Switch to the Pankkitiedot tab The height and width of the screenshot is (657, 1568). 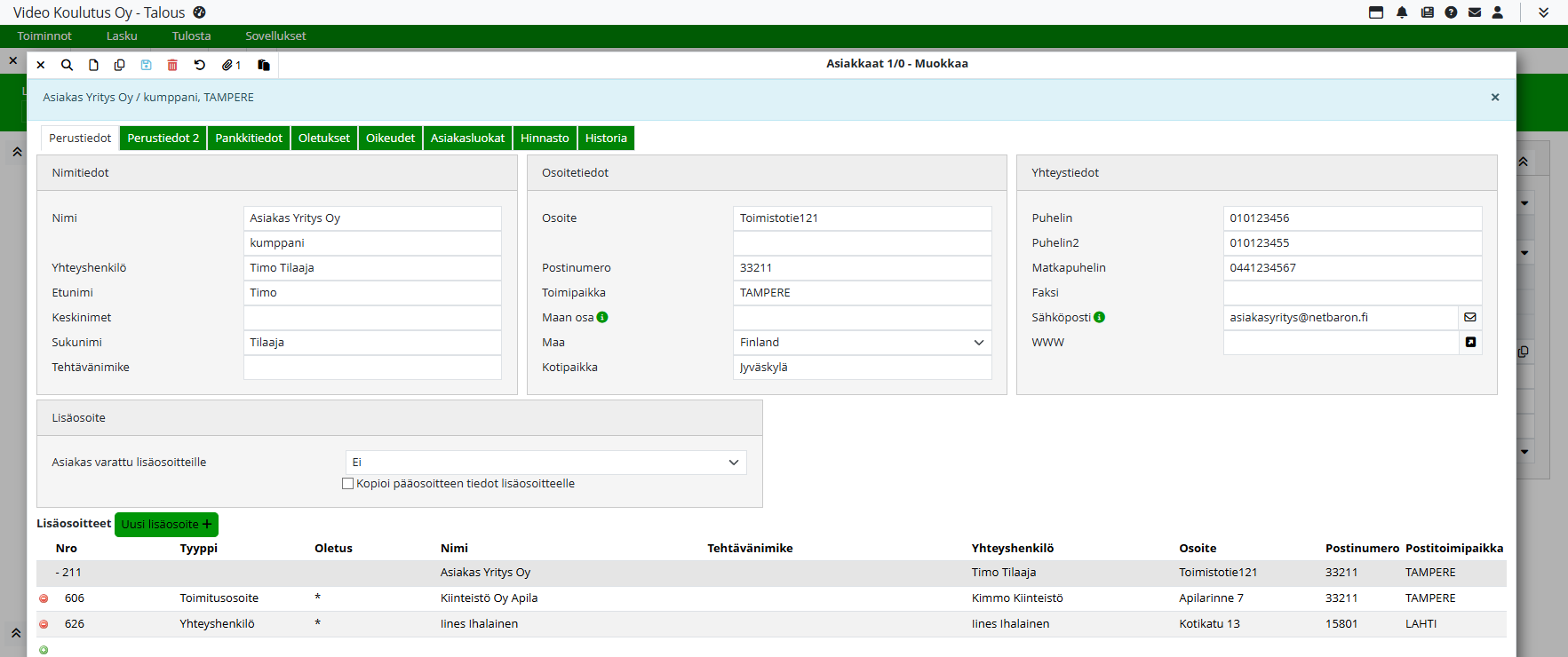click(x=249, y=139)
